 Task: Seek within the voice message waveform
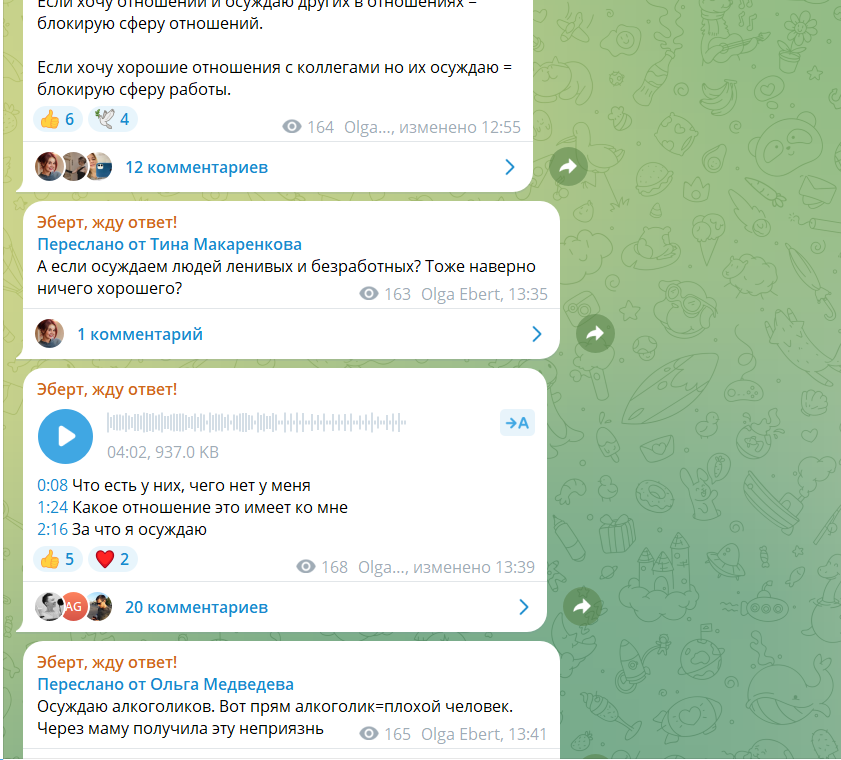point(256,423)
